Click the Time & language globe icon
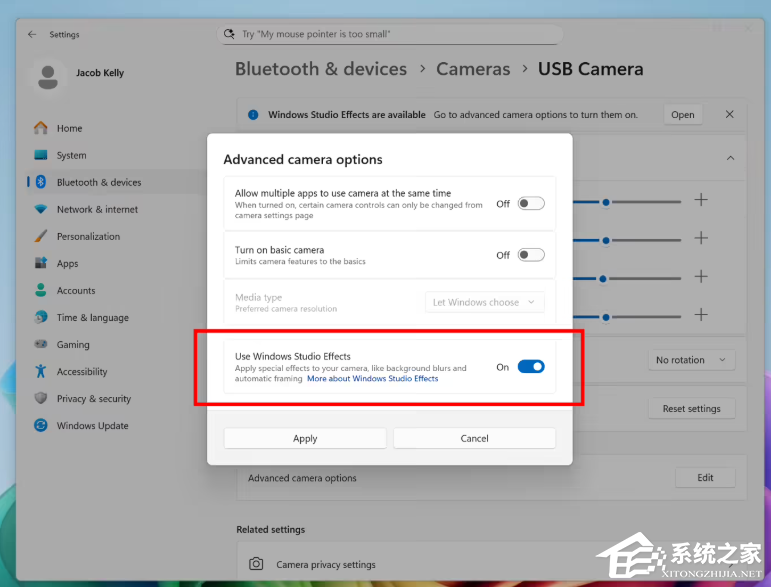The width and height of the screenshot is (771, 587). (x=41, y=317)
